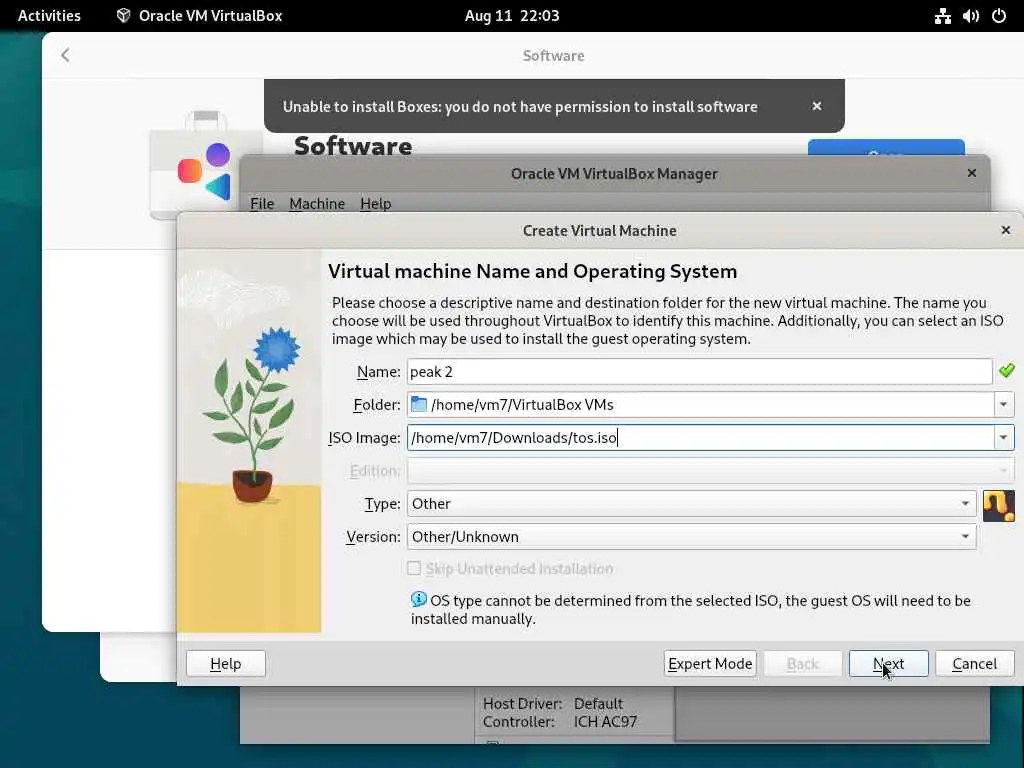Viewport: 1024px width, 768px height.
Task: Open the Machine menu in VirtualBox Manager
Action: click(x=317, y=204)
